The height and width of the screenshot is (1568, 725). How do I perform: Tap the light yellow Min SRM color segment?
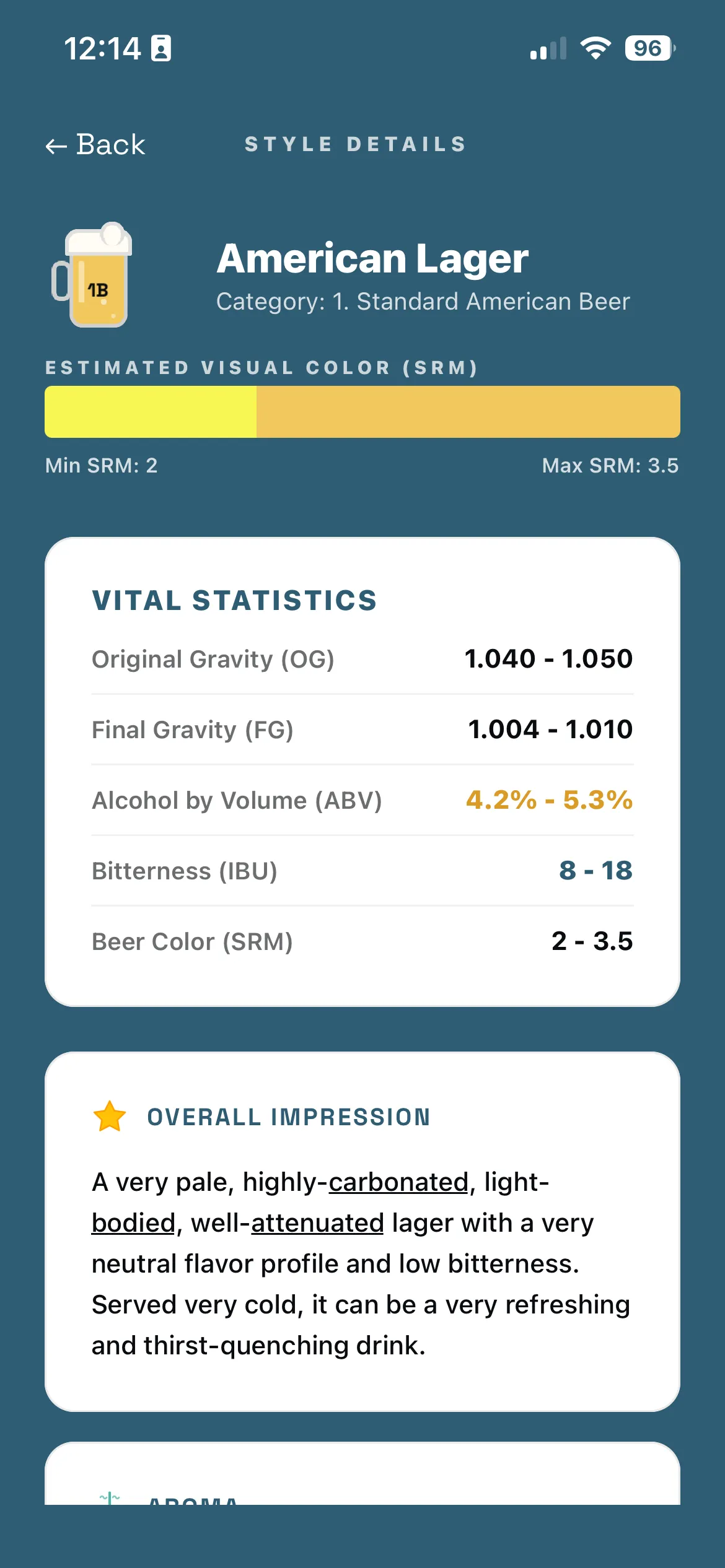(151, 412)
